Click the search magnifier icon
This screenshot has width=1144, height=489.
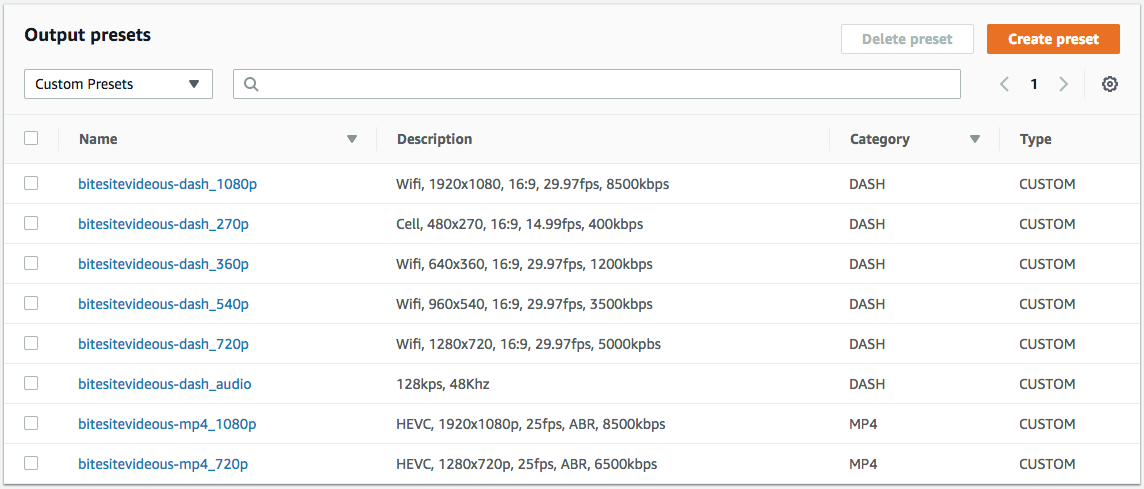[x=250, y=84]
